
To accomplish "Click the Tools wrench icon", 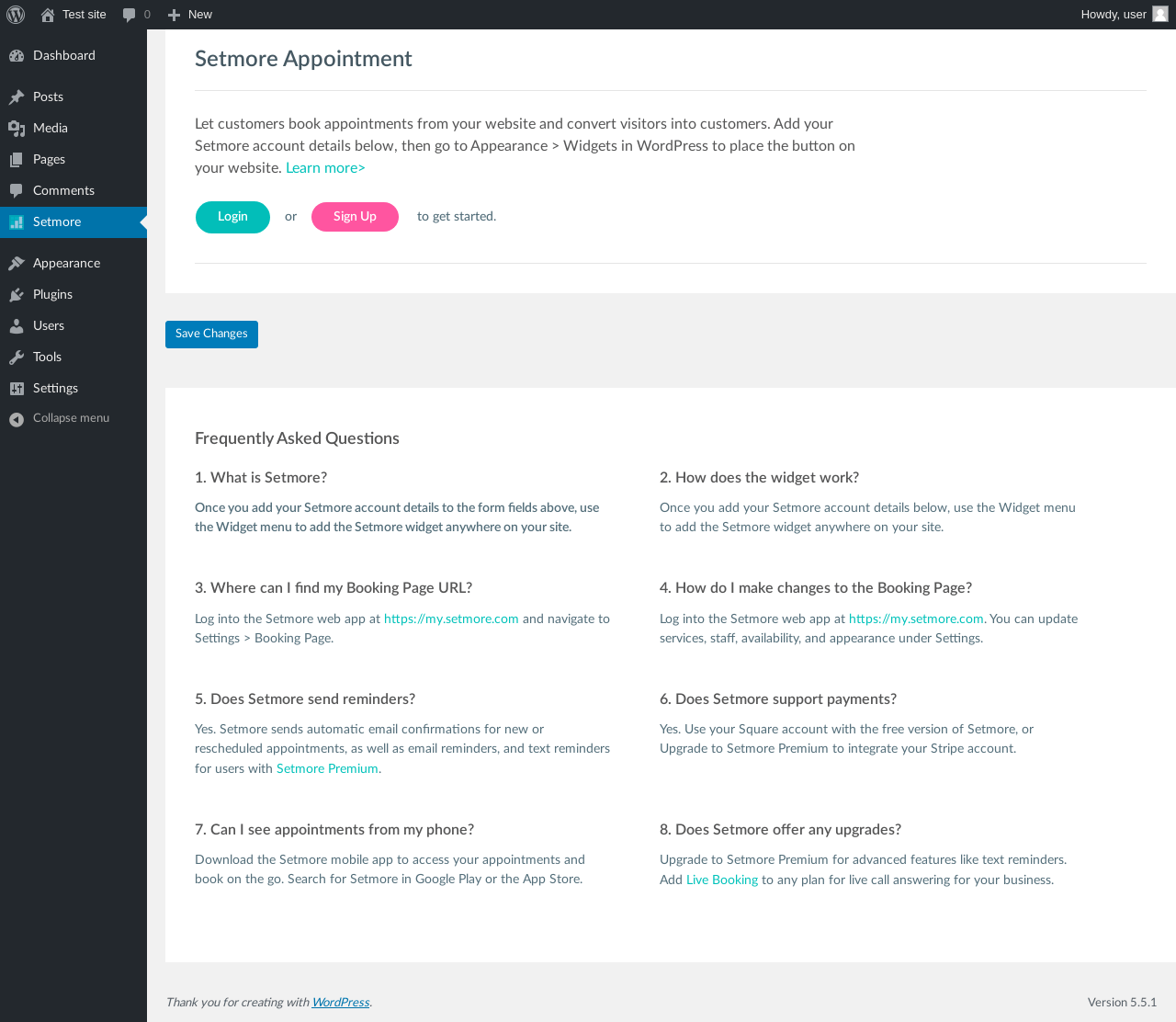I will point(17,357).
